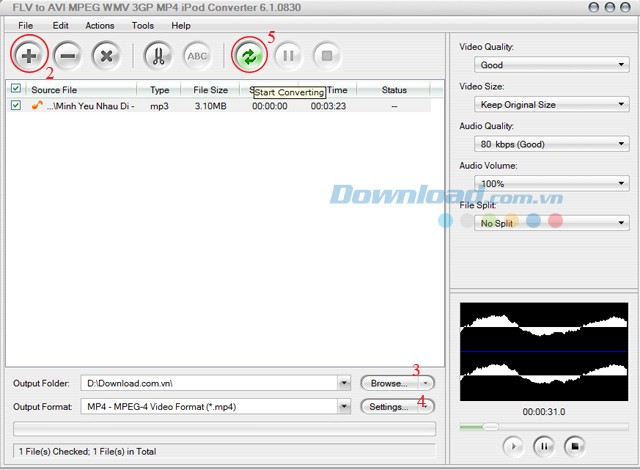Uncheck the Minh Yeu Nhau Di file checkbox
The height and width of the screenshot is (470, 640).
(x=16, y=105)
